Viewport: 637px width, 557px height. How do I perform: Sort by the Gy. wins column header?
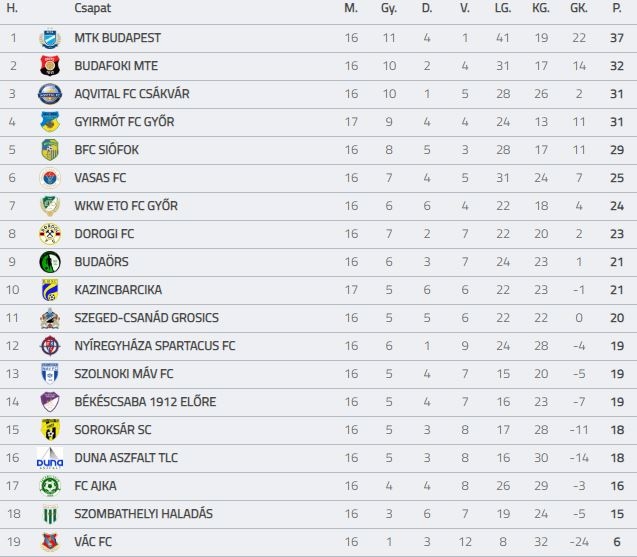[389, 8]
